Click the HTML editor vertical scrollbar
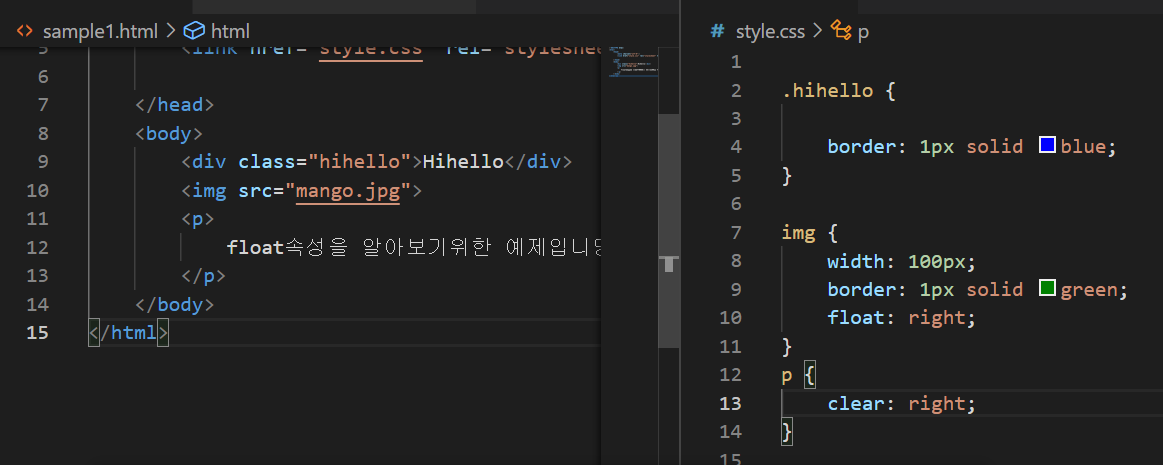Screen dimensions: 1163x465 click(x=669, y=231)
